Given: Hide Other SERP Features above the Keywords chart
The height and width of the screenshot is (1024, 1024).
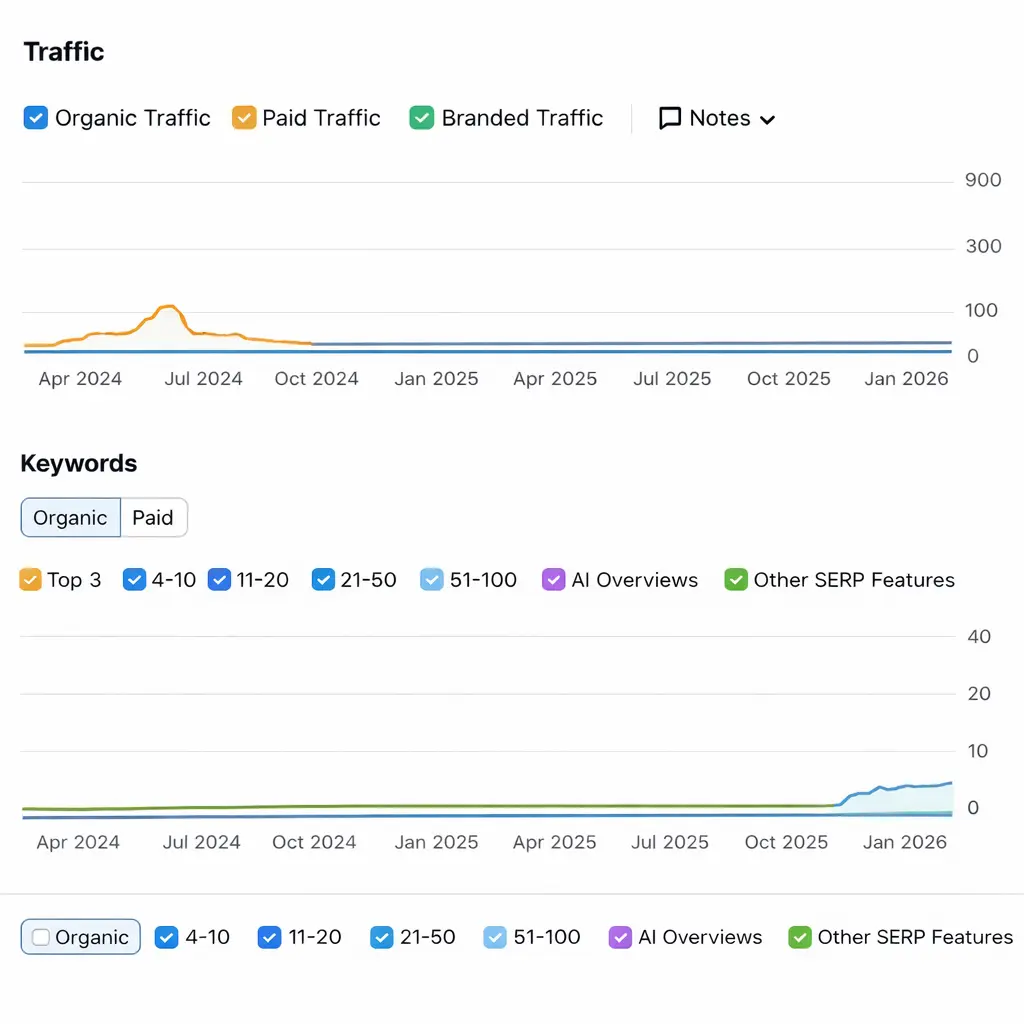Looking at the screenshot, I should pos(736,580).
